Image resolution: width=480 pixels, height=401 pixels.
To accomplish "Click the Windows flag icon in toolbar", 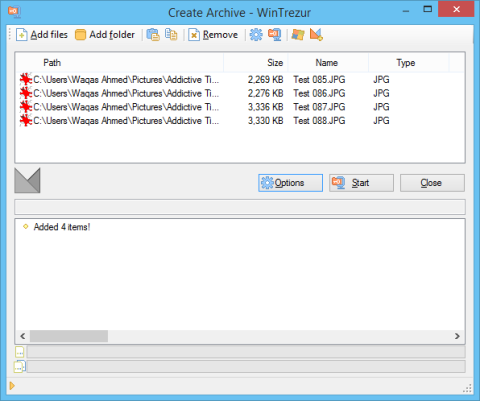I will 298,35.
